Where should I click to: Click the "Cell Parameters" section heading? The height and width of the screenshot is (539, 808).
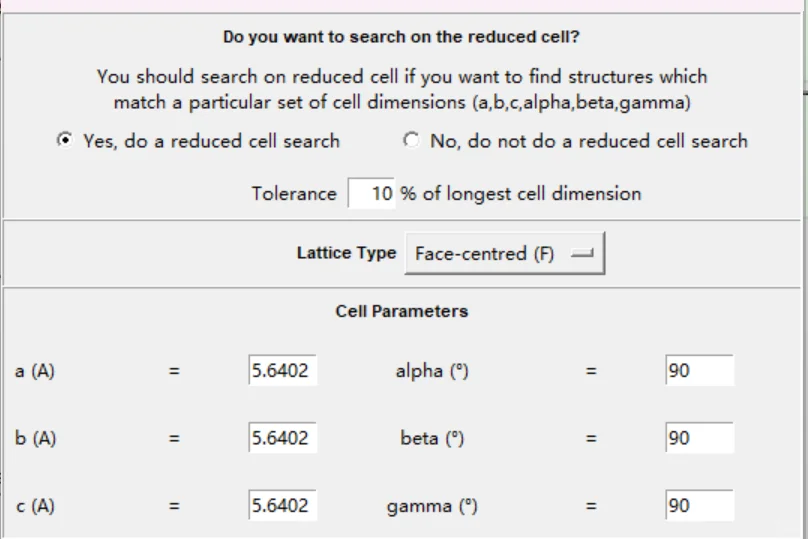pos(401,311)
